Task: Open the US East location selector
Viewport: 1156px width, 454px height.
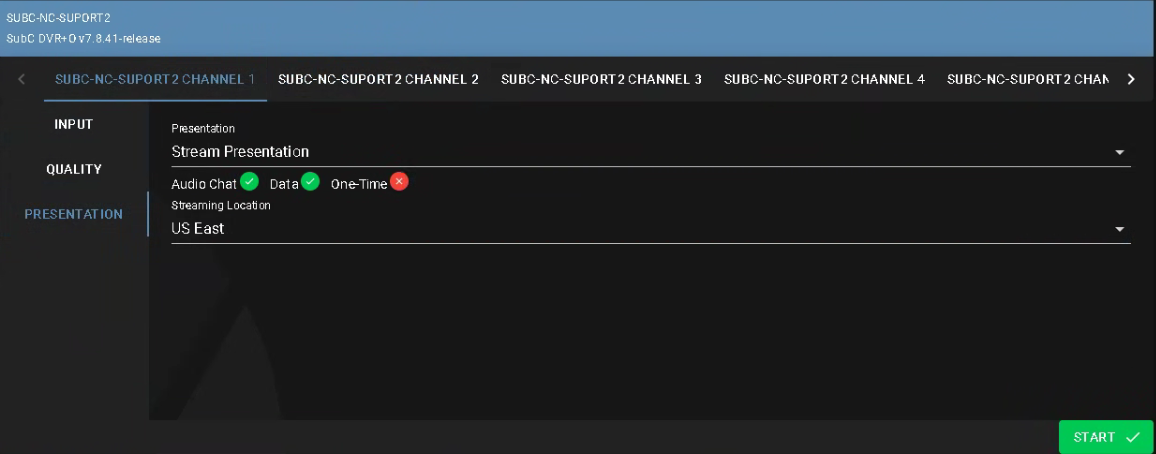Action: [650, 229]
